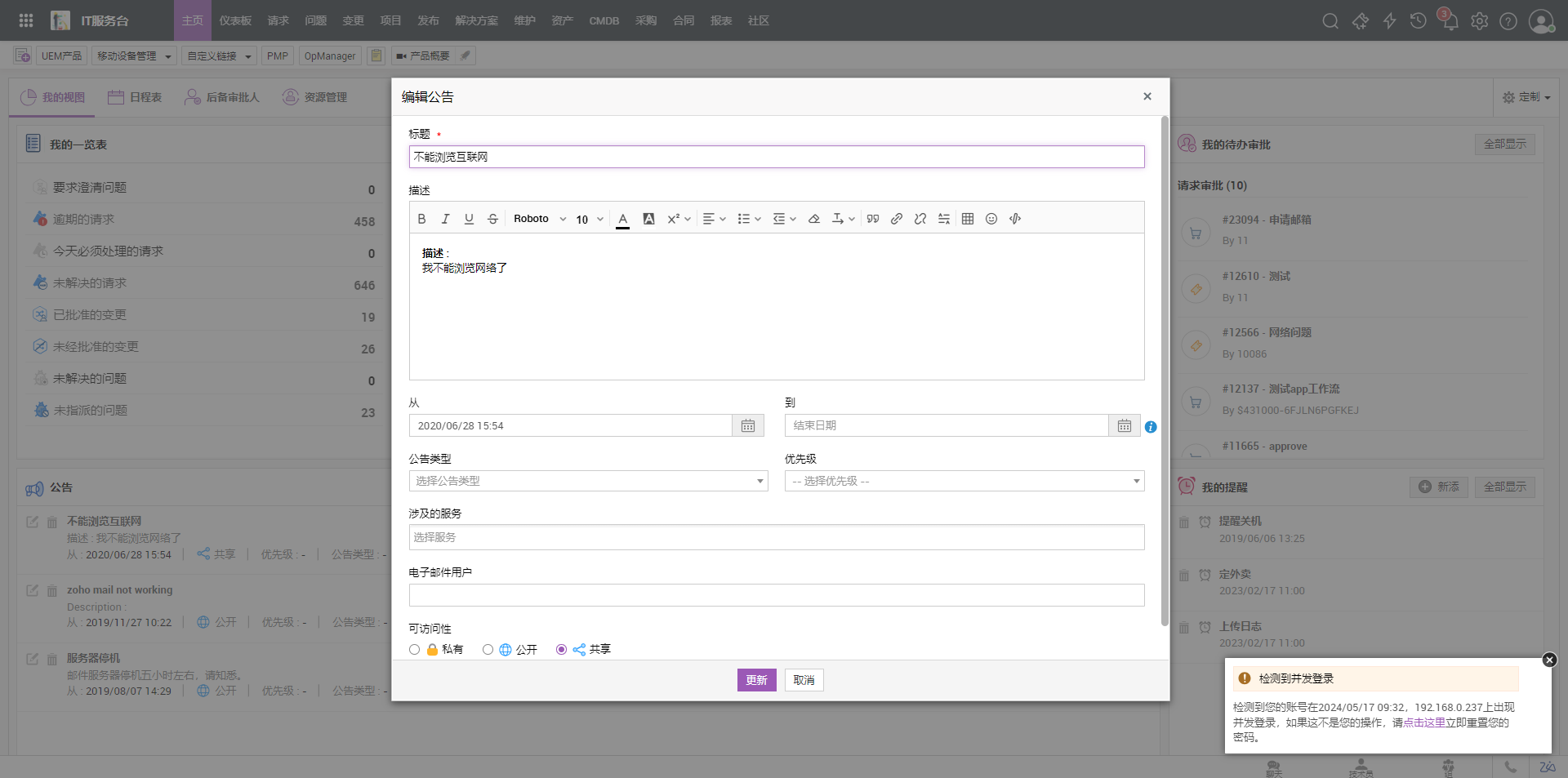This screenshot has height=778, width=1568.
Task: Open the start date calendar picker
Action: tap(747, 425)
